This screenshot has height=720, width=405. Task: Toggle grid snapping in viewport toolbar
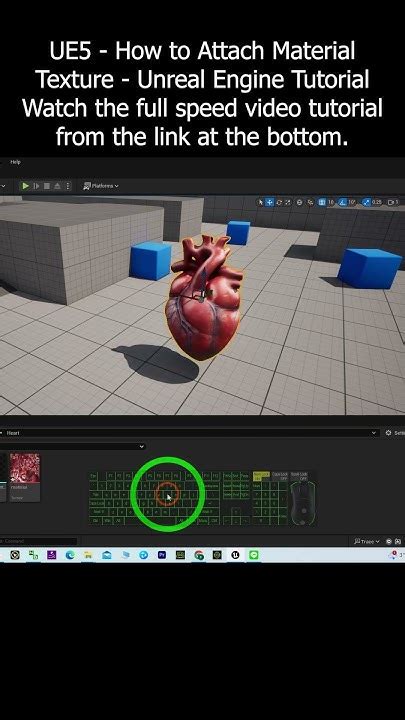(x=322, y=202)
